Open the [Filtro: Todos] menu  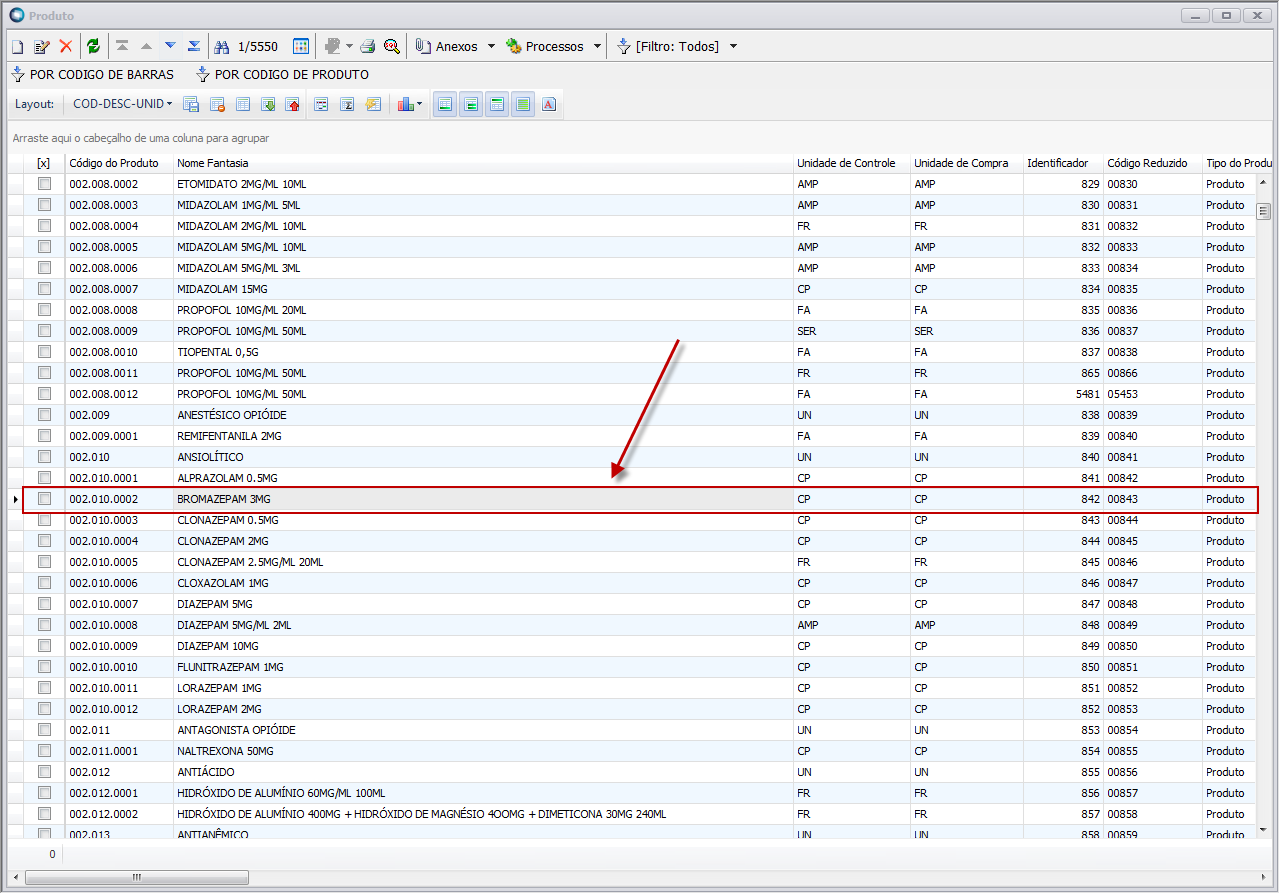coord(668,46)
